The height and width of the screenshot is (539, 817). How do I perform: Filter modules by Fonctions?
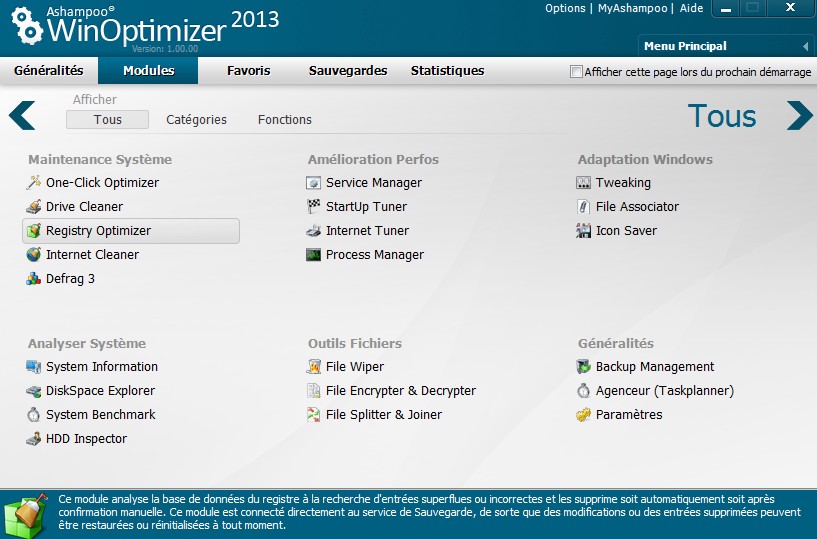point(284,119)
